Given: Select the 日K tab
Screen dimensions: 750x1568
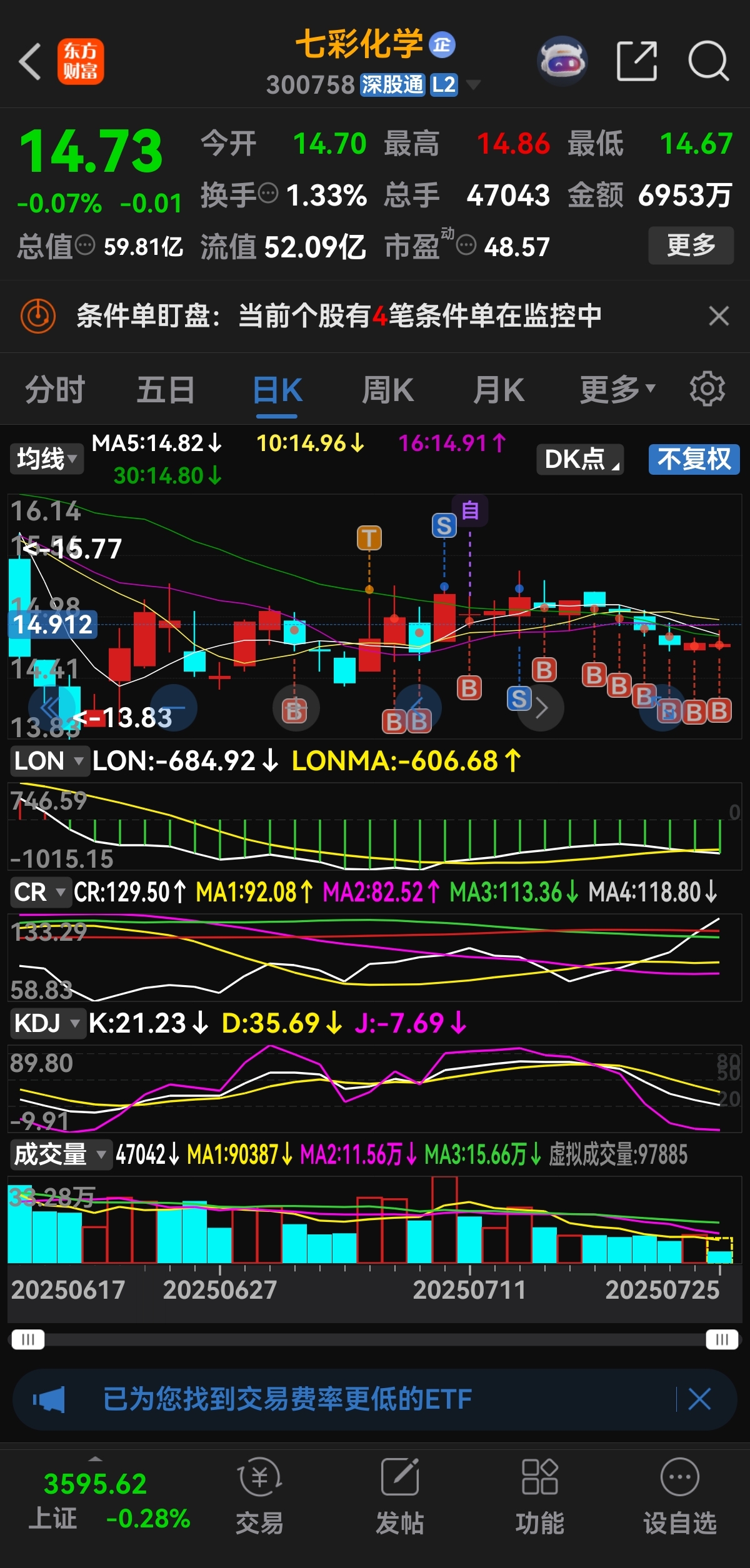Looking at the screenshot, I should (x=277, y=390).
